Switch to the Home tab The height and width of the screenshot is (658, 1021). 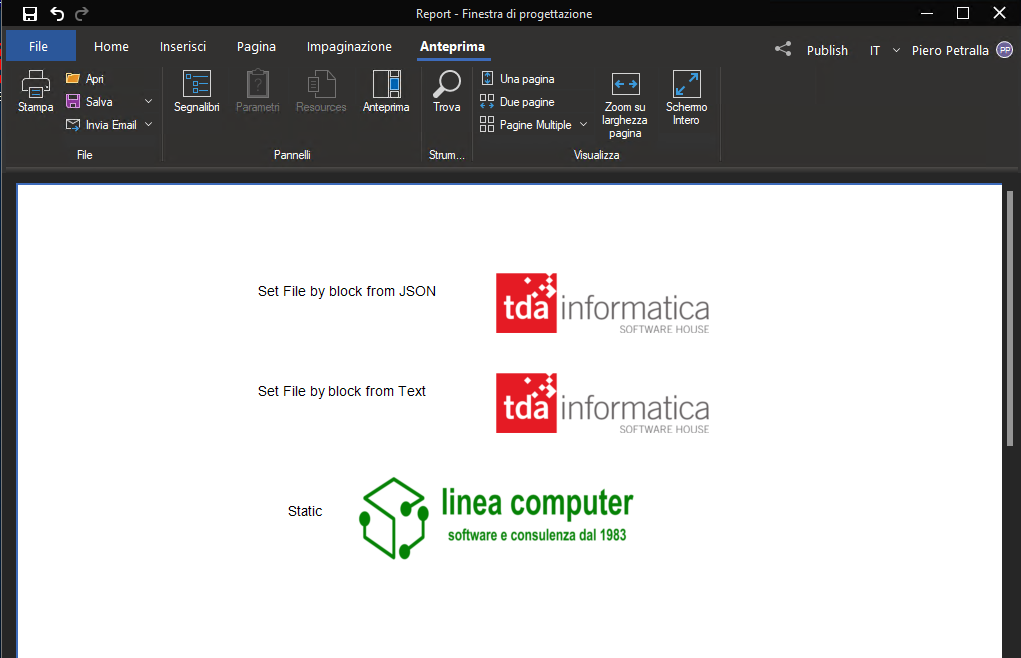[111, 46]
